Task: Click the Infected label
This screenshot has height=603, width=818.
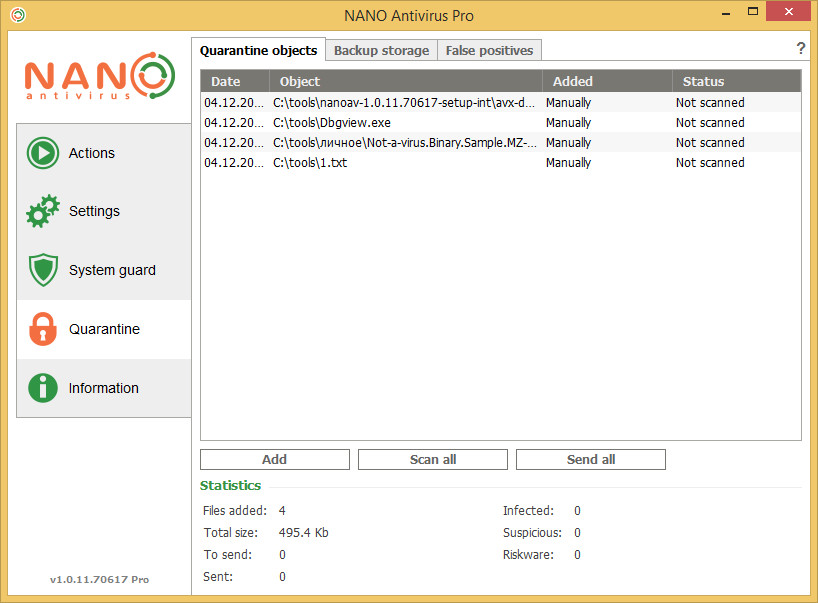Action: click(x=528, y=511)
